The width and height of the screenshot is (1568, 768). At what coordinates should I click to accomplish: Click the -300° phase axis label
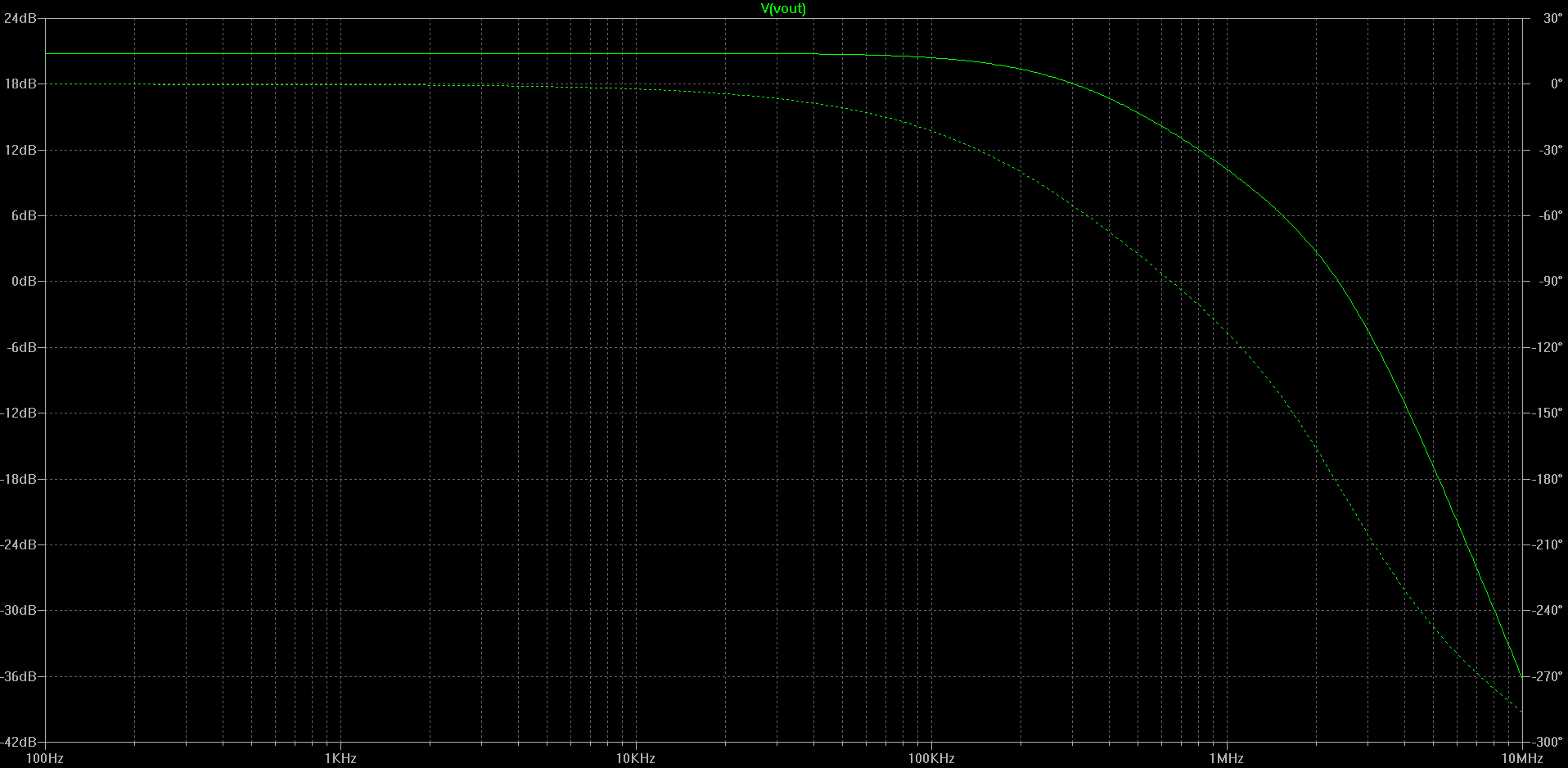pyautogui.click(x=1548, y=742)
